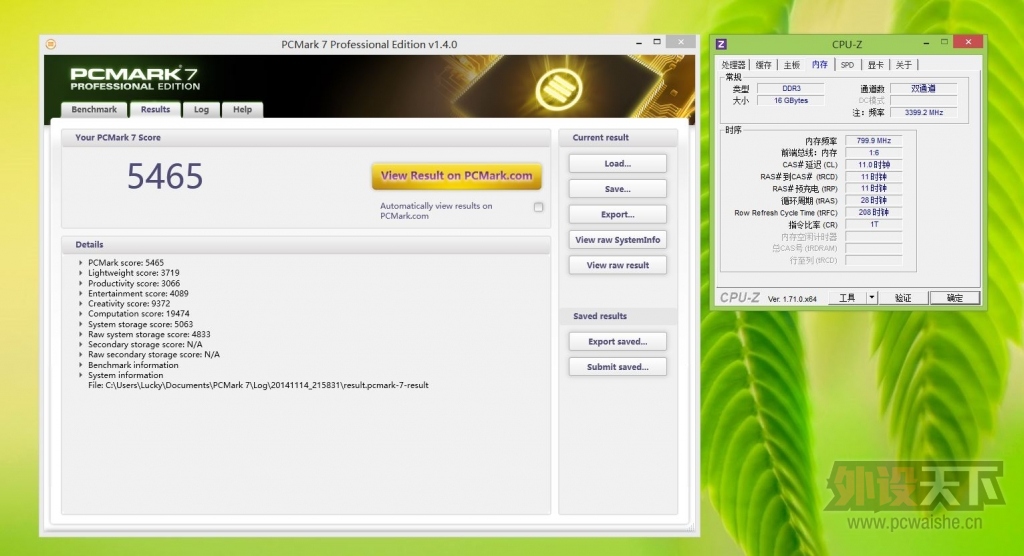Viewport: 1024px width, 556px height.
Task: Click the 1T command rate value
Action: (873, 224)
